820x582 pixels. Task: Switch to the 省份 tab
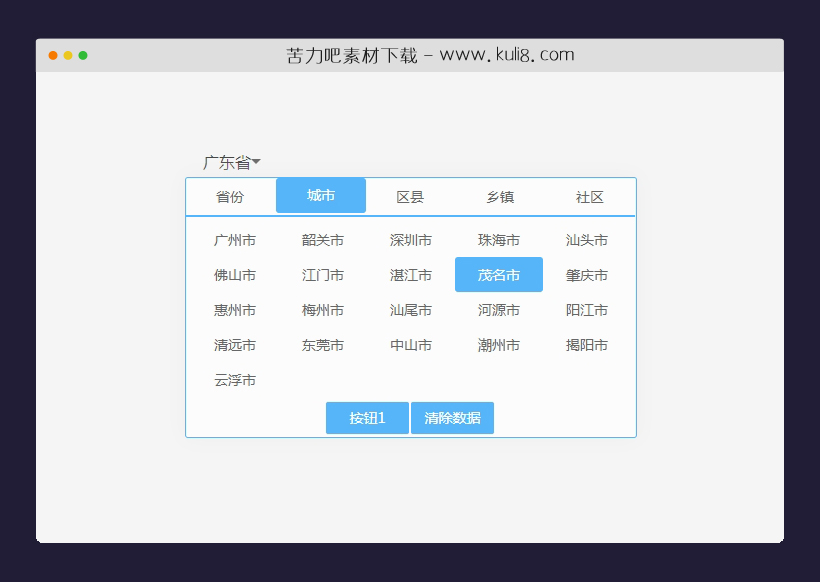231,196
